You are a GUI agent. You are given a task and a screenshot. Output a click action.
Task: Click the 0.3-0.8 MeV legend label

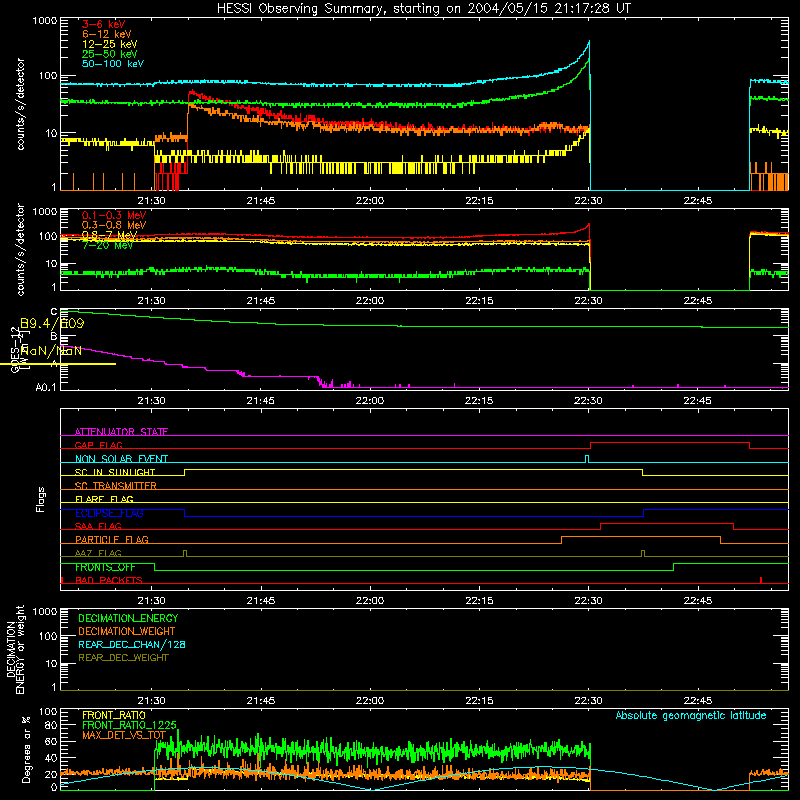click(114, 225)
